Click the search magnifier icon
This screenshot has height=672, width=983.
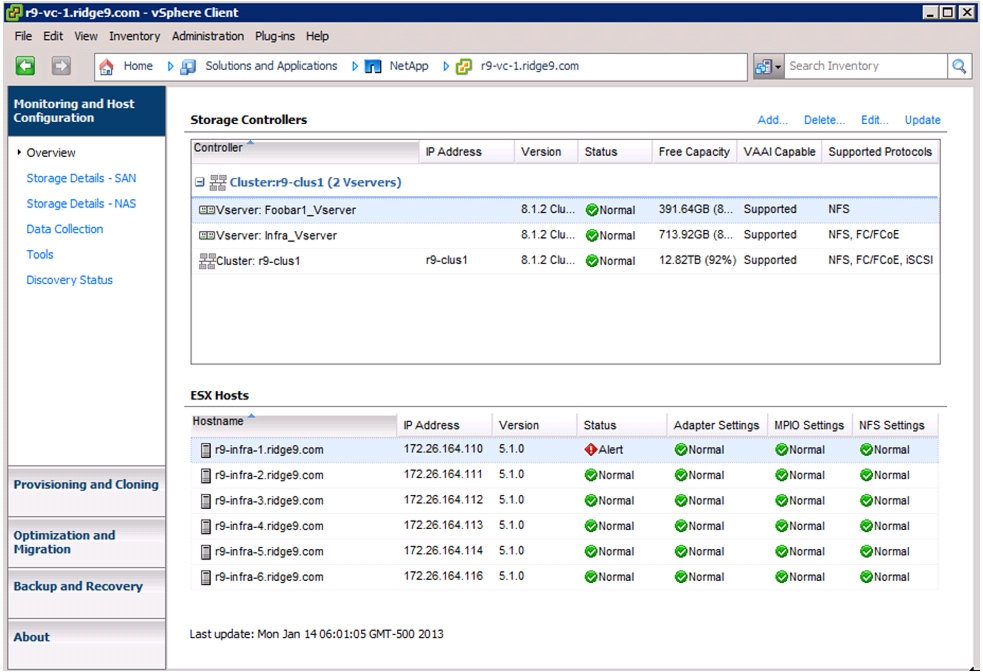[x=959, y=66]
